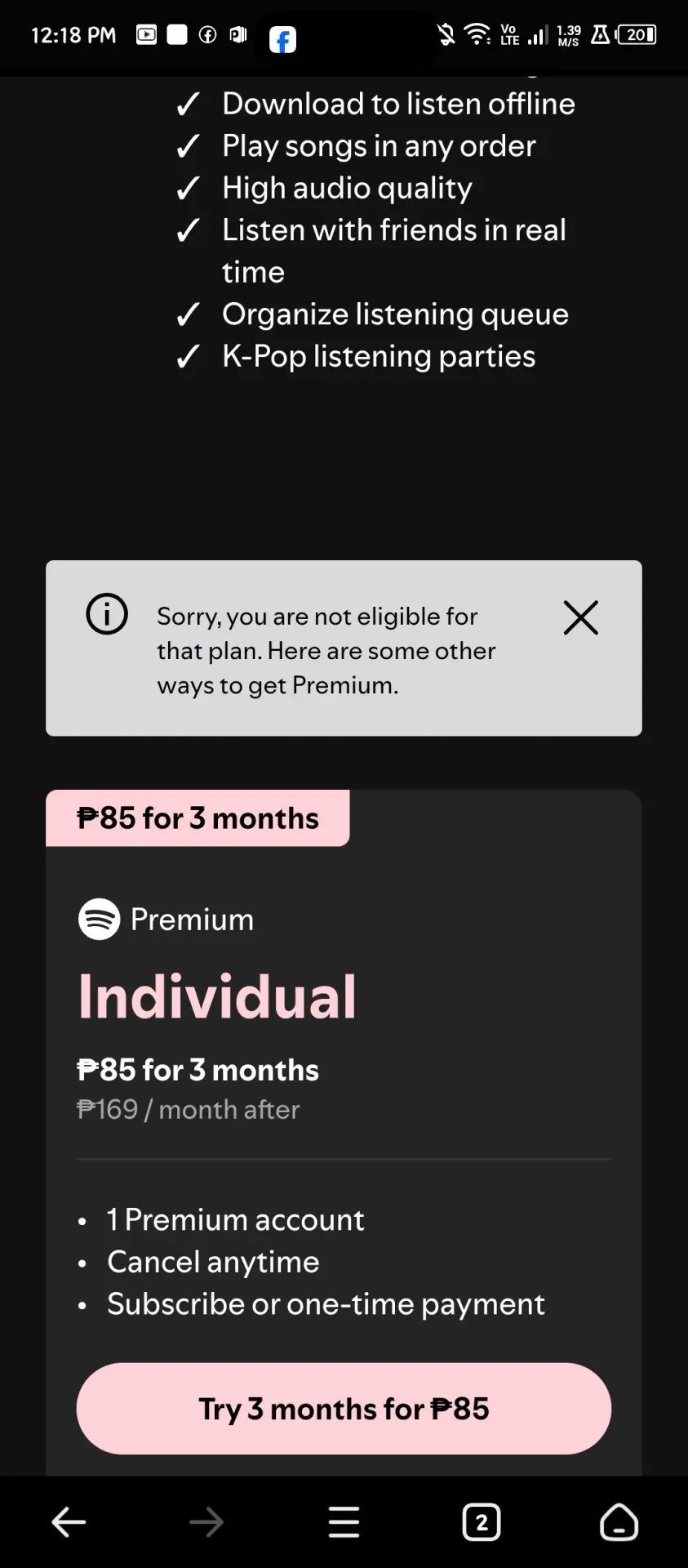The width and height of the screenshot is (688, 1568).
Task: Tap the K-Pop listening parties feature
Action: coord(379,356)
